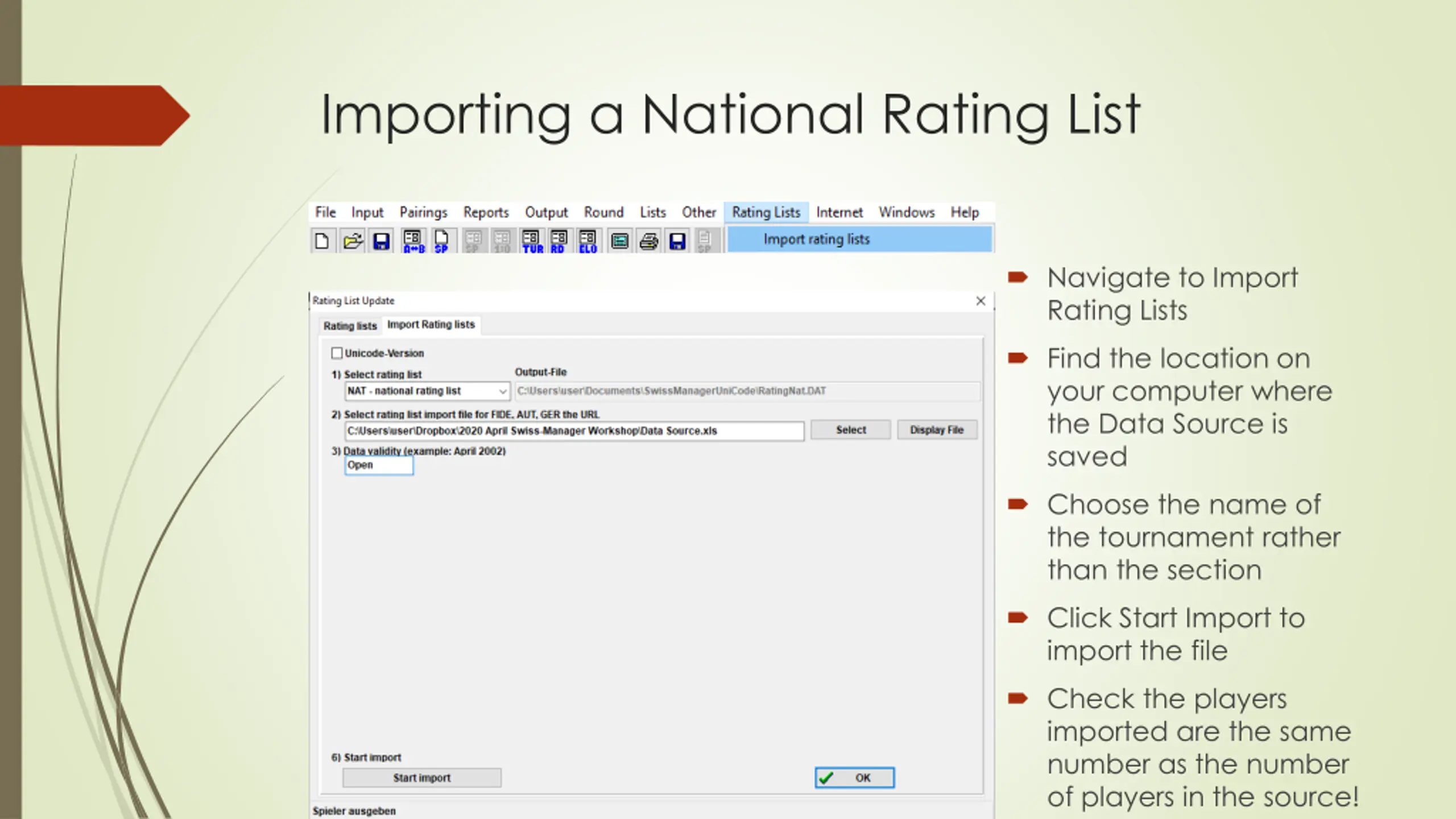Click the New tournament blank page icon
The image size is (1456, 819).
click(x=322, y=241)
